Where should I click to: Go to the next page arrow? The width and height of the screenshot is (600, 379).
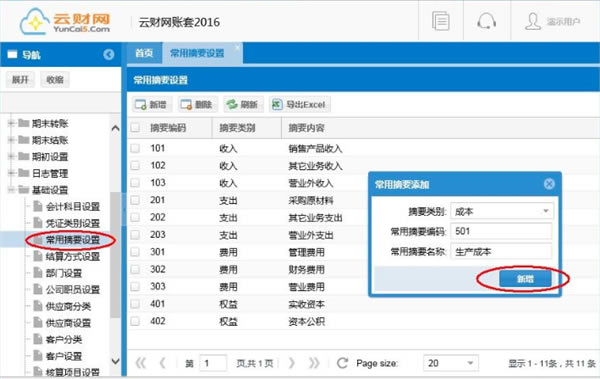(292, 363)
